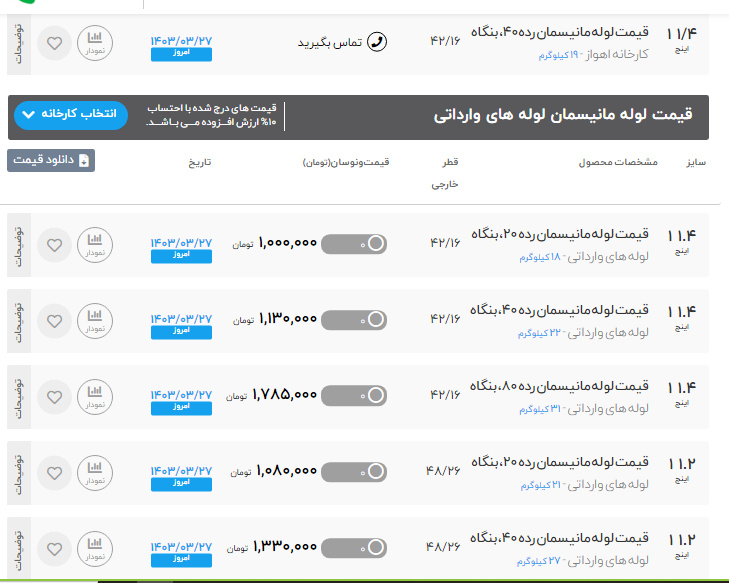Toggle the switch next to the 1,330,000 price
This screenshot has width=729, height=583.
[x=354, y=547]
